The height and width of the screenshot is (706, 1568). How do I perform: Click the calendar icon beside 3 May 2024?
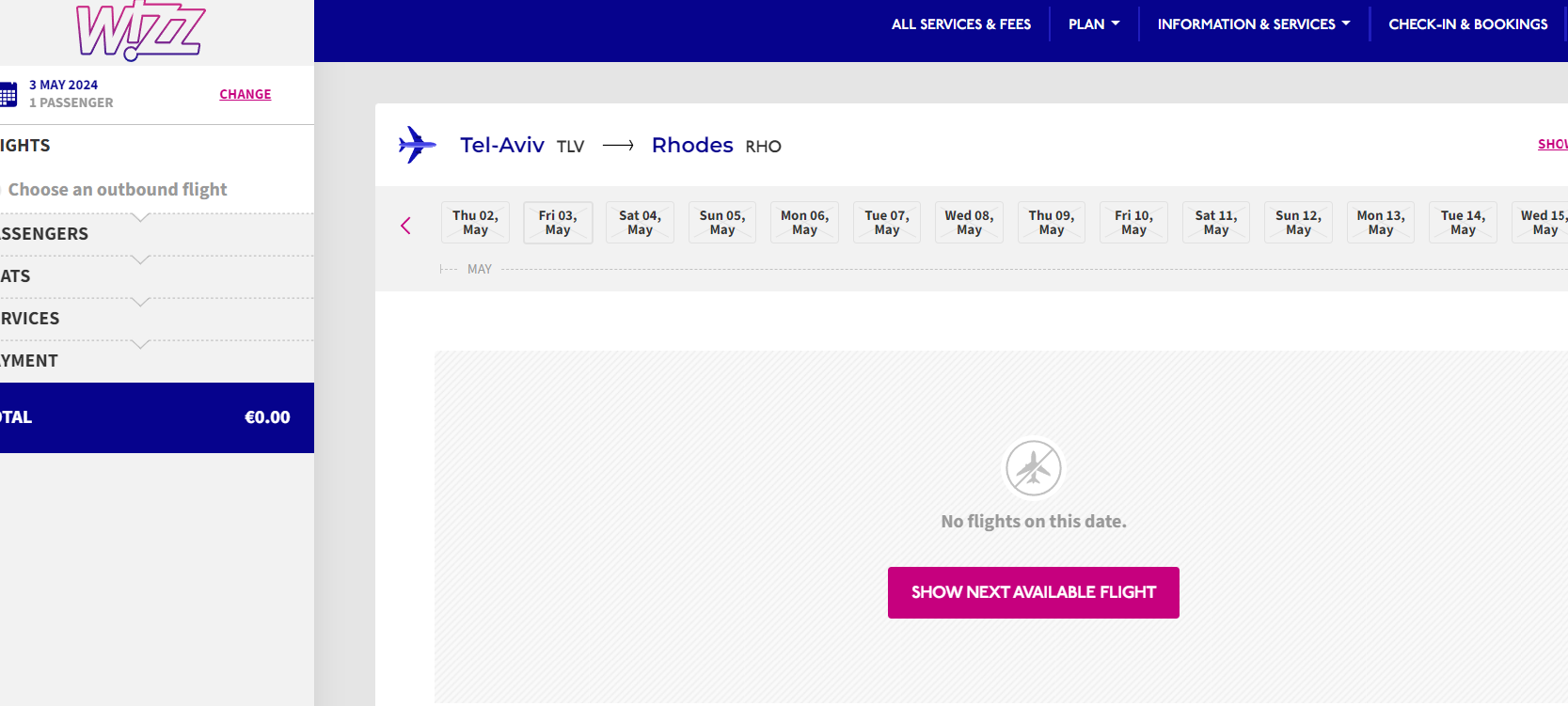pos(8,94)
